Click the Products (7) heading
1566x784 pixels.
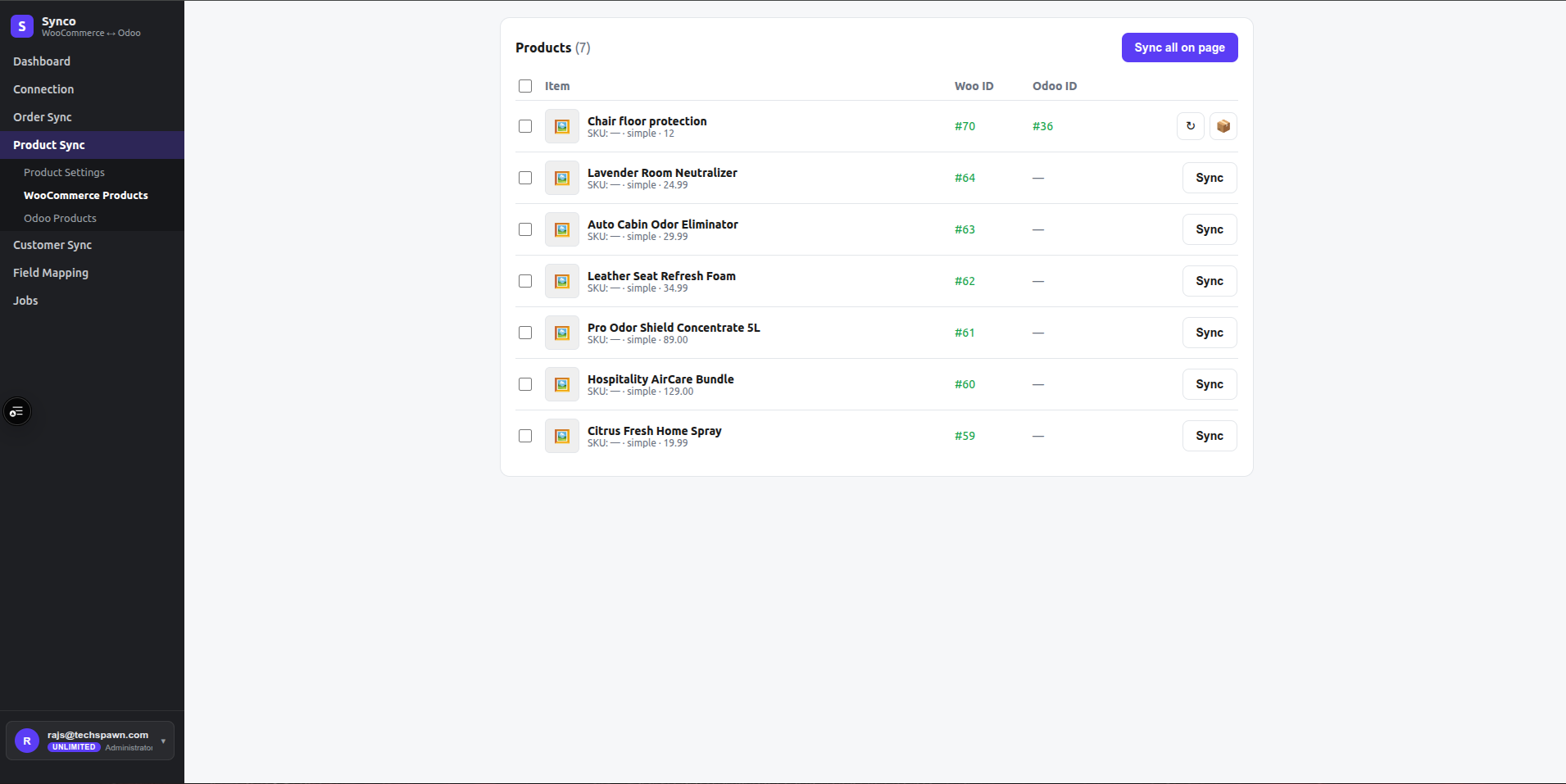point(553,48)
